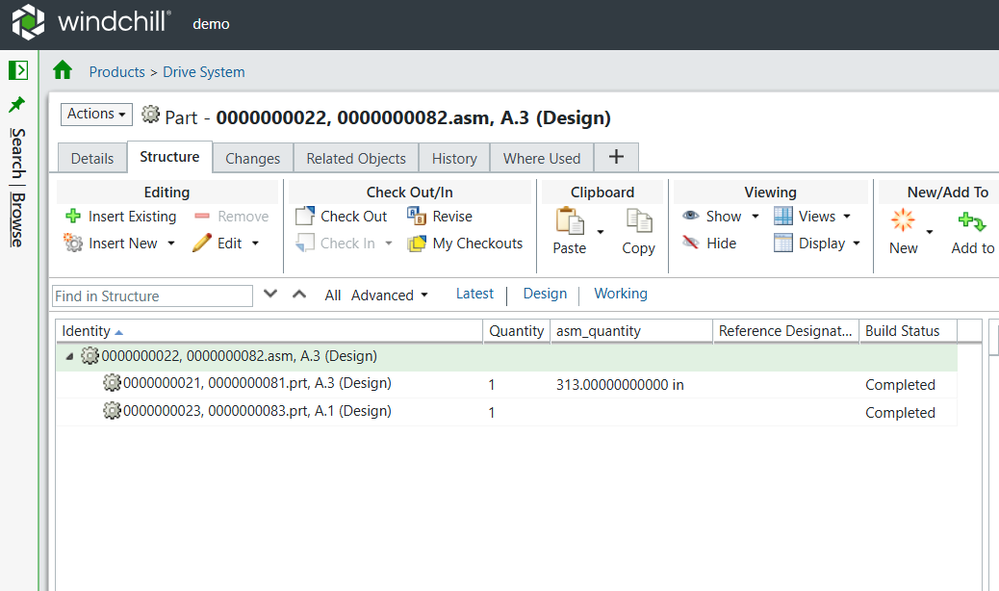Click gear icon of row 0000000021
The width and height of the screenshot is (999, 591).
coord(111,383)
